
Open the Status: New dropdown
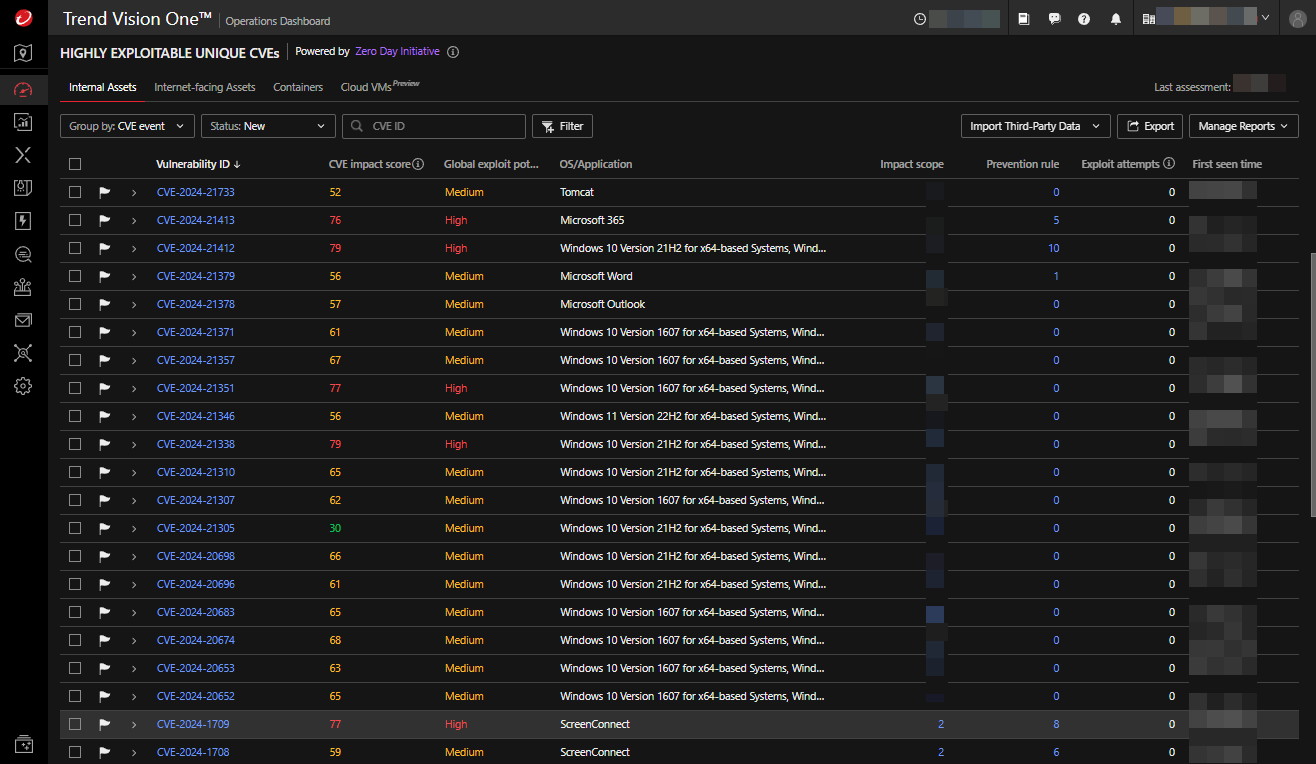(x=267, y=126)
